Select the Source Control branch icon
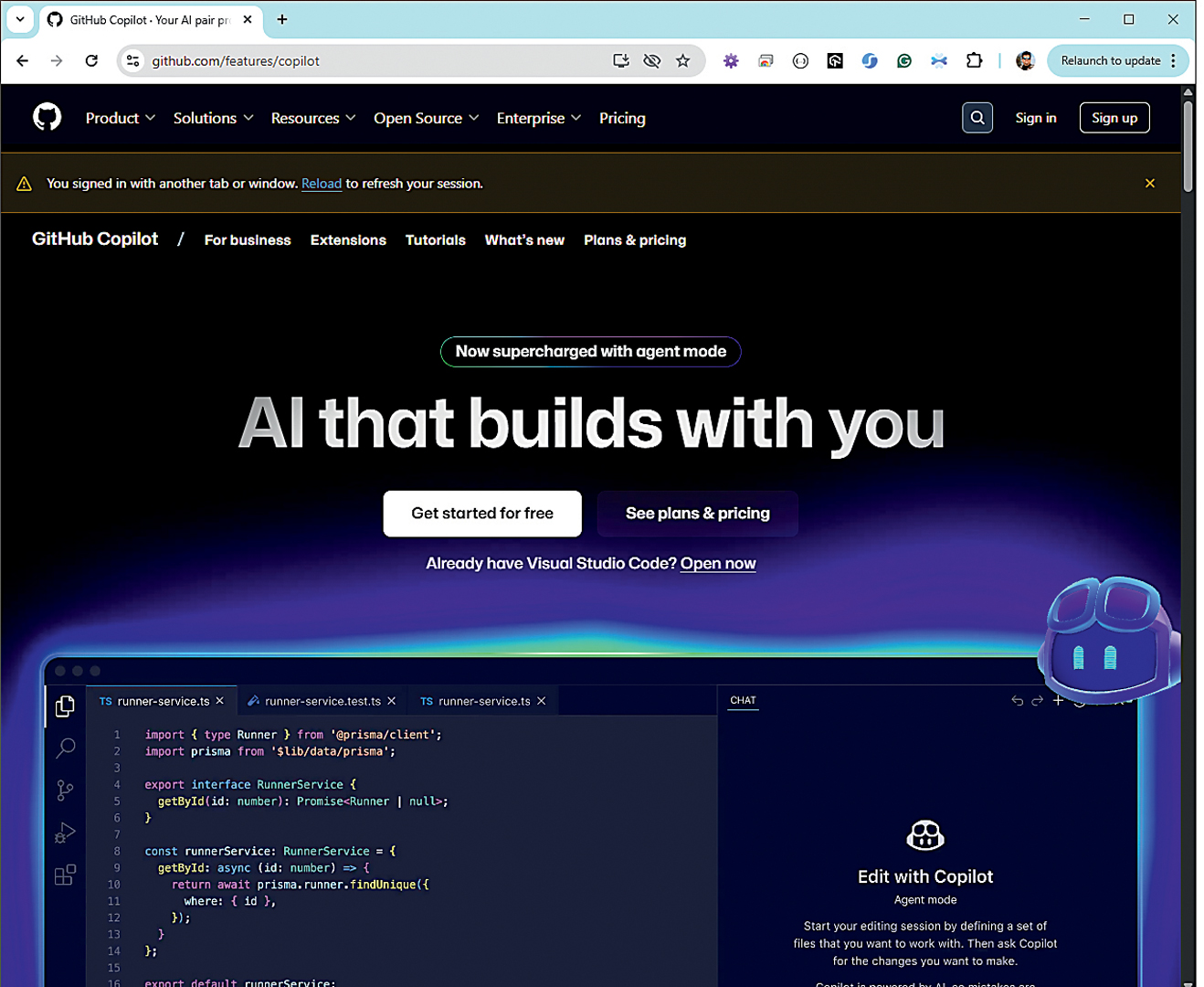Image resolution: width=1204 pixels, height=987 pixels. [x=65, y=791]
